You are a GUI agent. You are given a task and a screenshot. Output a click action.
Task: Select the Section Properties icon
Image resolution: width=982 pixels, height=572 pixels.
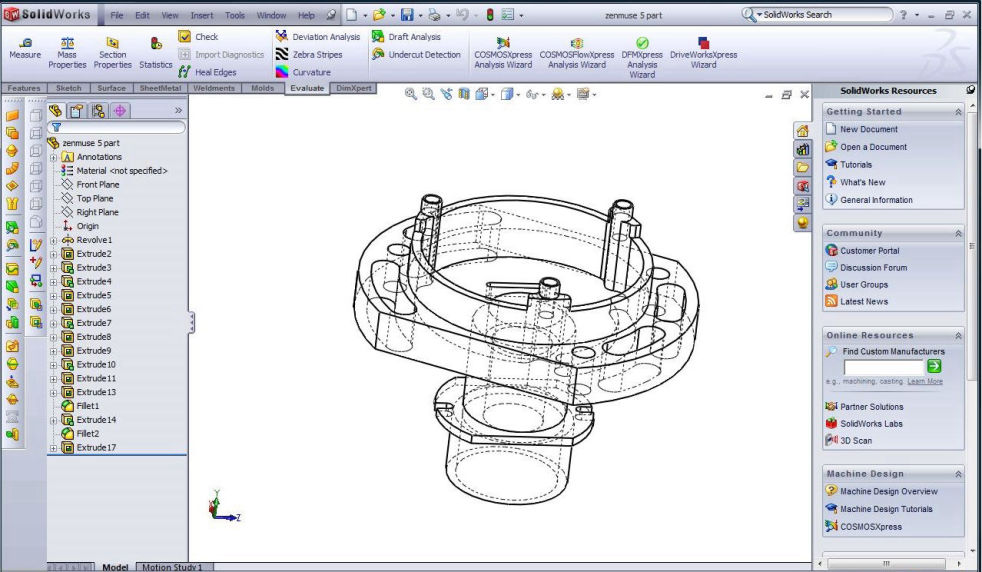click(112, 42)
